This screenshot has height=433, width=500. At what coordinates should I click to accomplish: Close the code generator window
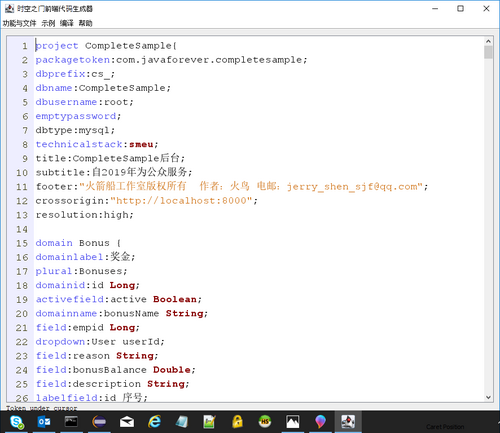tap(486, 9)
